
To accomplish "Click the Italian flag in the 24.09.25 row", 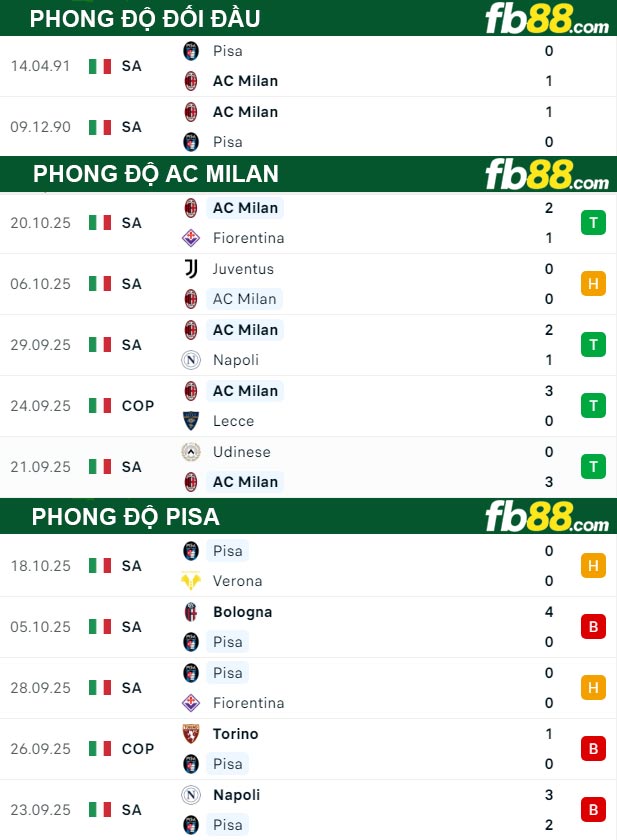I will 100,406.
